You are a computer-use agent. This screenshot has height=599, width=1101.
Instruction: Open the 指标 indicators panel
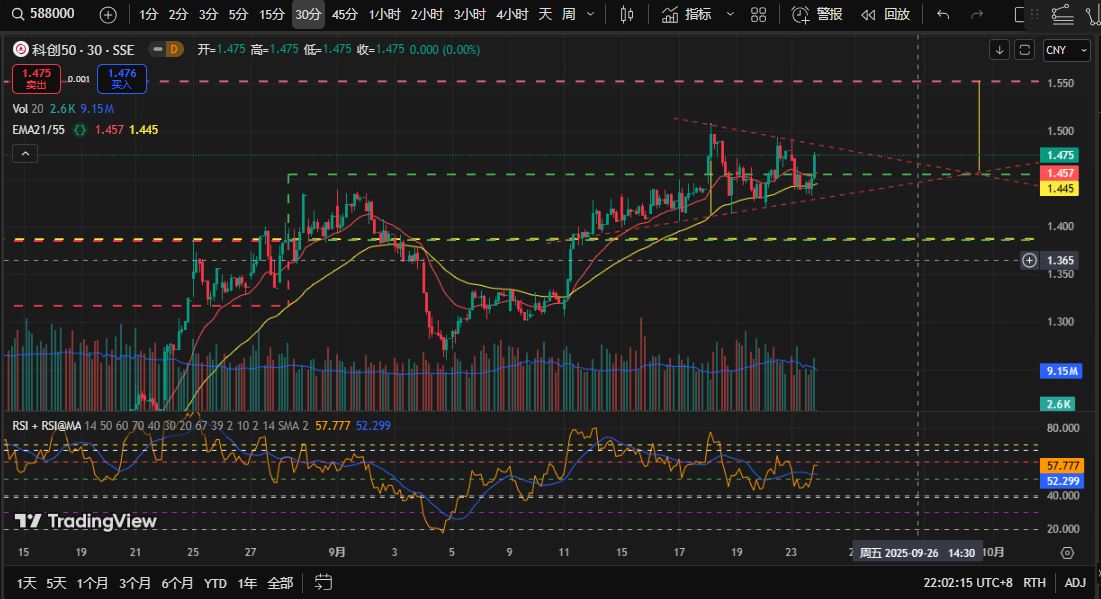(x=688, y=14)
